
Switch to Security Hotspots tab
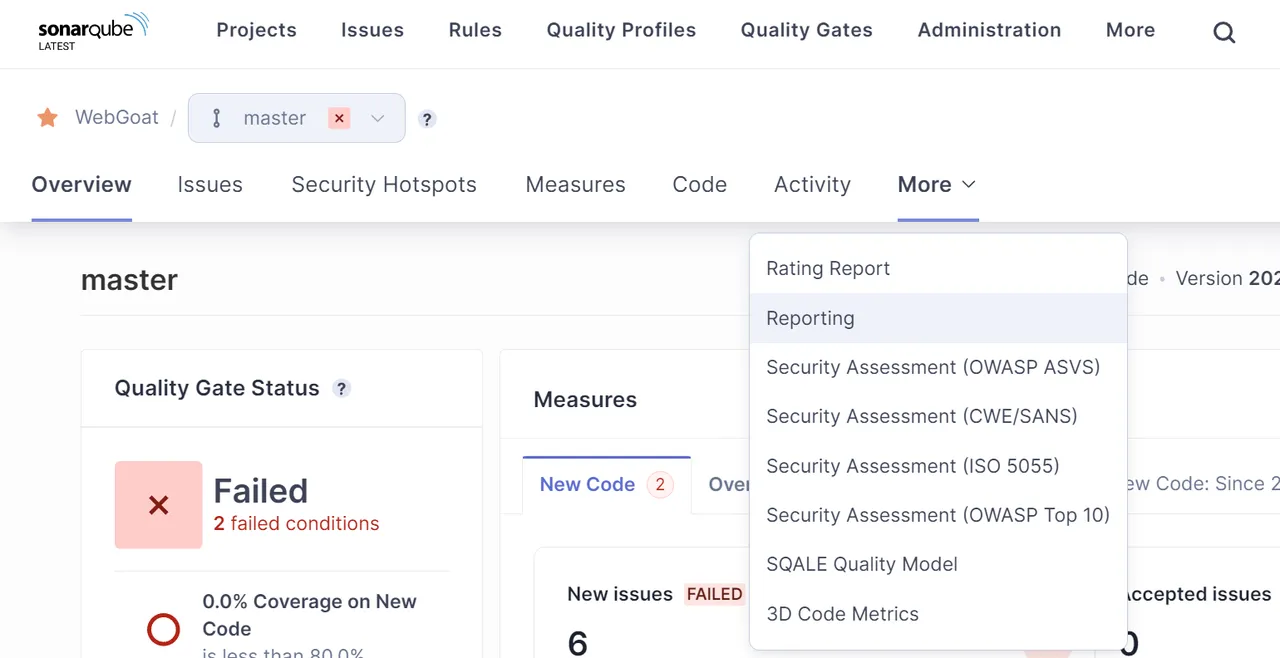(x=384, y=184)
